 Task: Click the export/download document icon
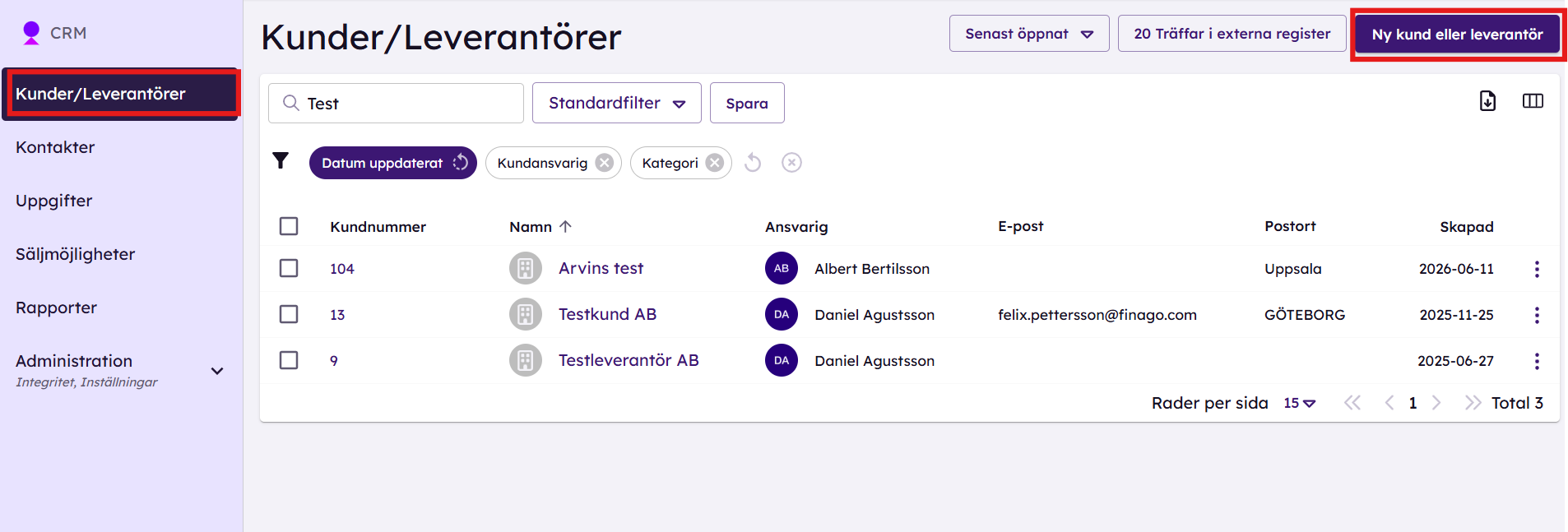(1487, 101)
